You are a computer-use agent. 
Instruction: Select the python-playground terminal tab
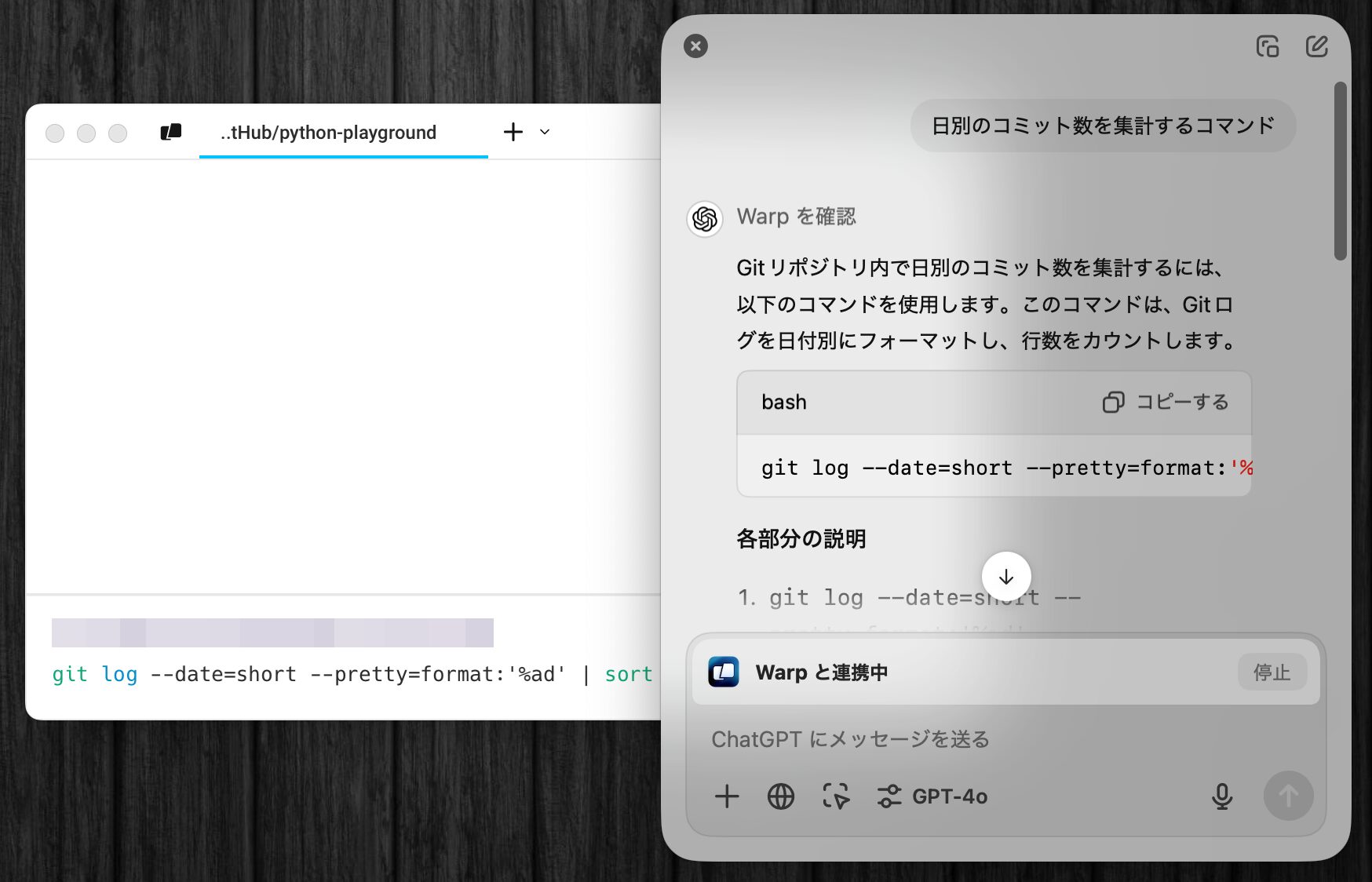(328, 133)
